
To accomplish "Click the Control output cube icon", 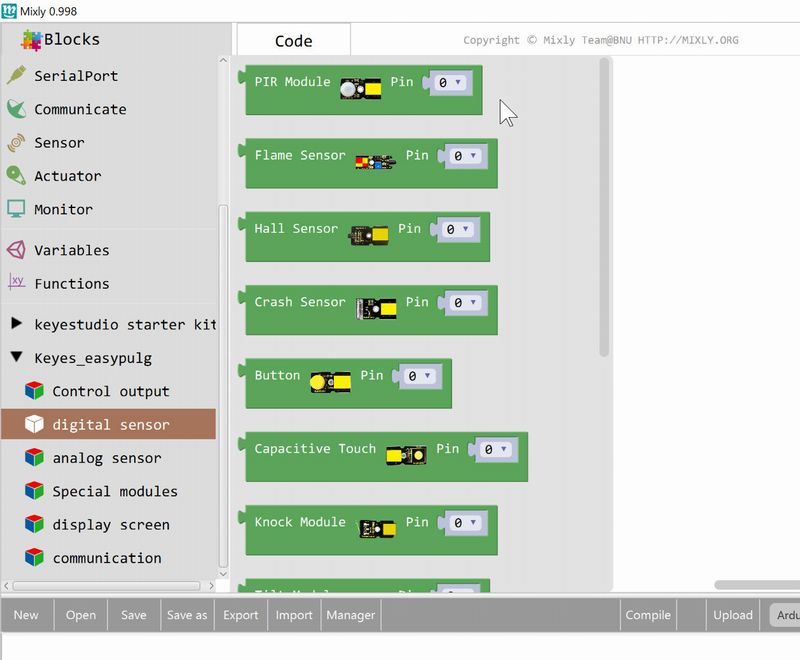I will coord(34,391).
